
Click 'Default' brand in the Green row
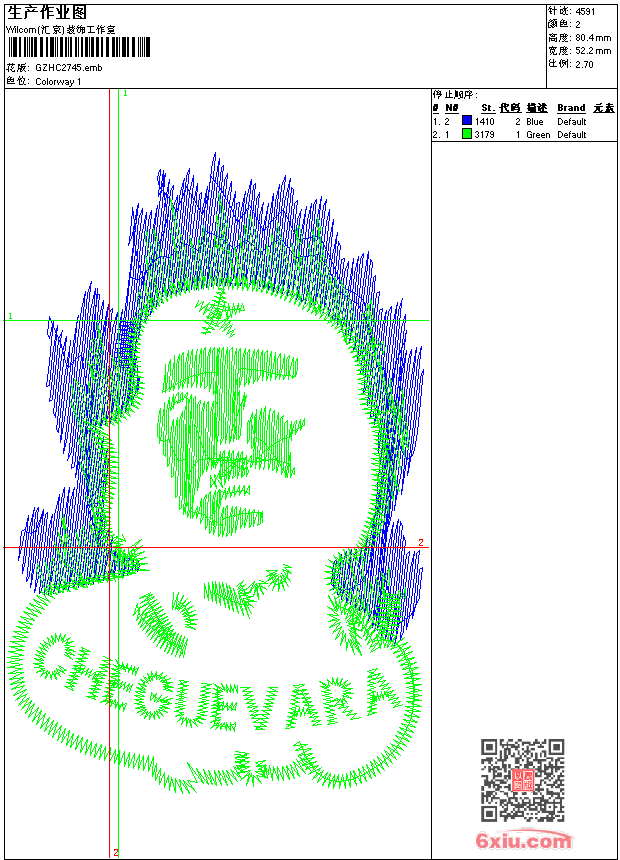click(572, 135)
